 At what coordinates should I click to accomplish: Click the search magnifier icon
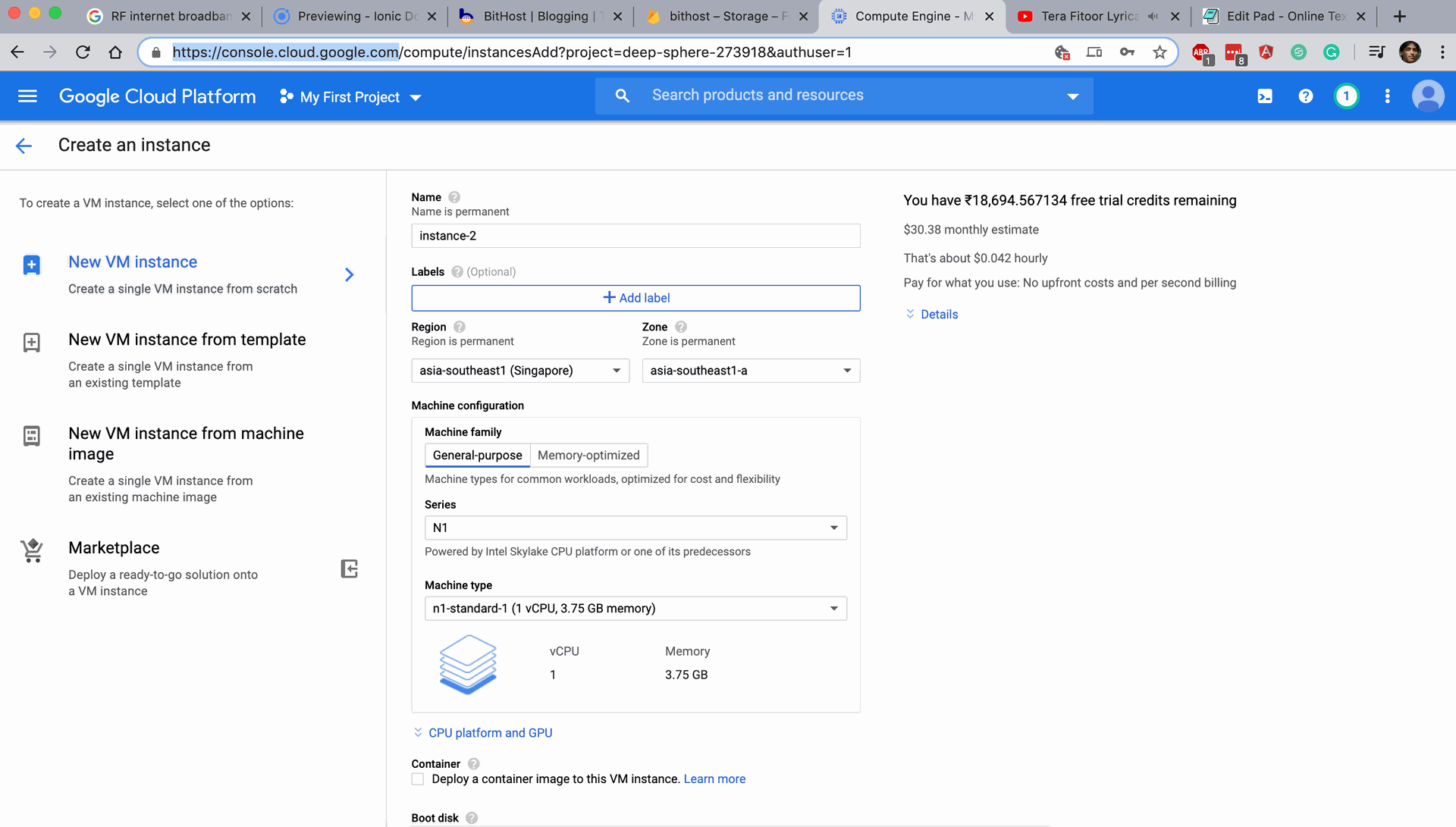pos(622,96)
